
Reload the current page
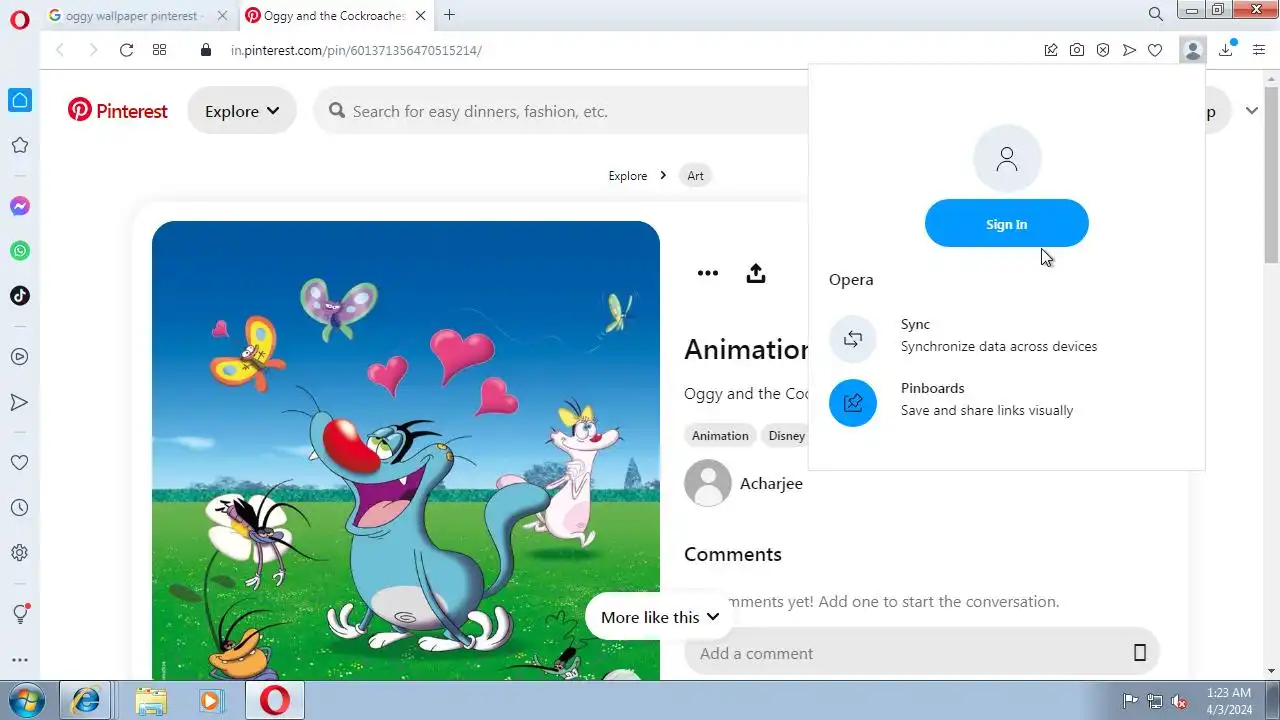(x=126, y=50)
